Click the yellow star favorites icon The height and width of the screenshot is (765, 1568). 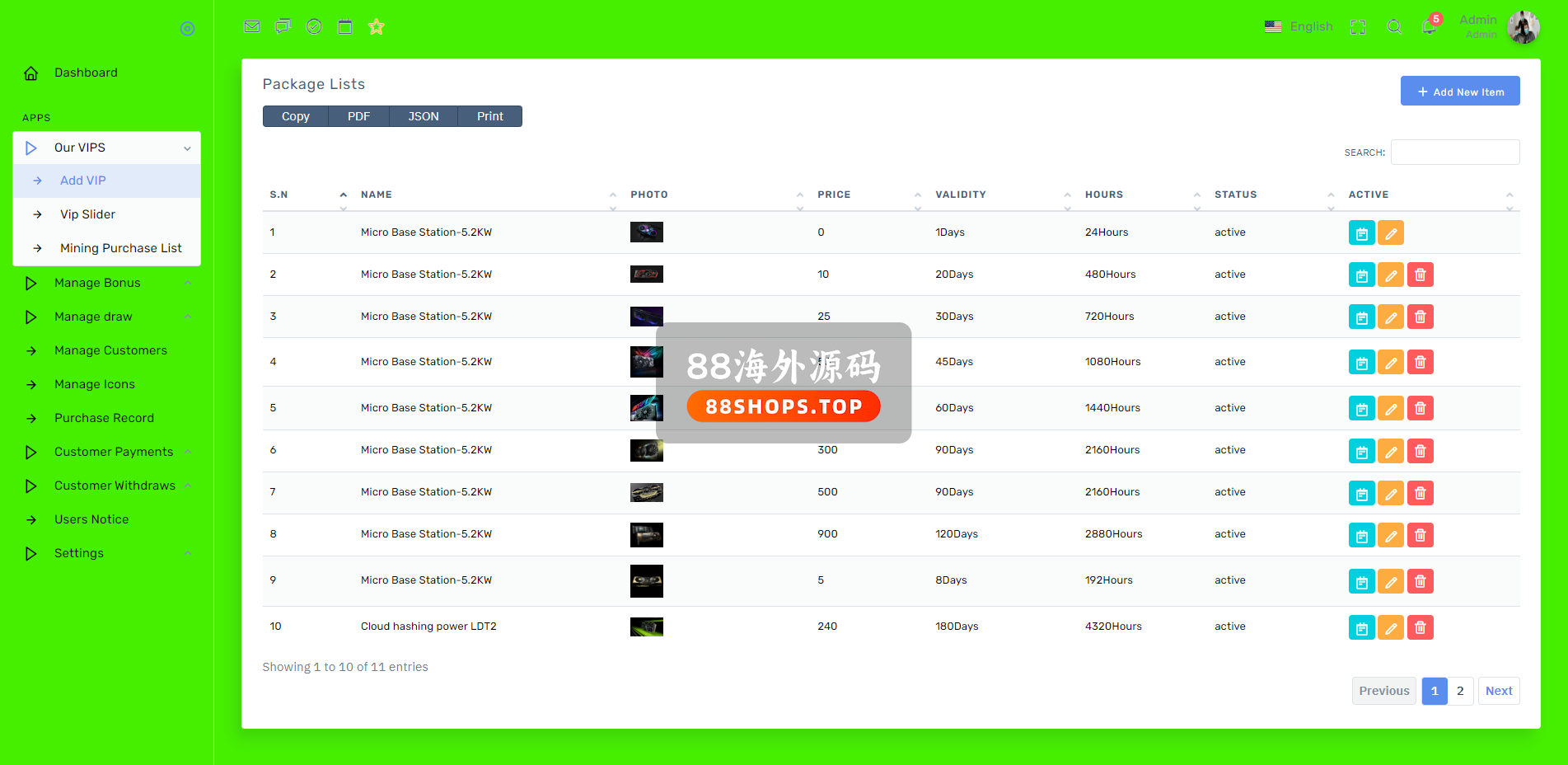[377, 26]
